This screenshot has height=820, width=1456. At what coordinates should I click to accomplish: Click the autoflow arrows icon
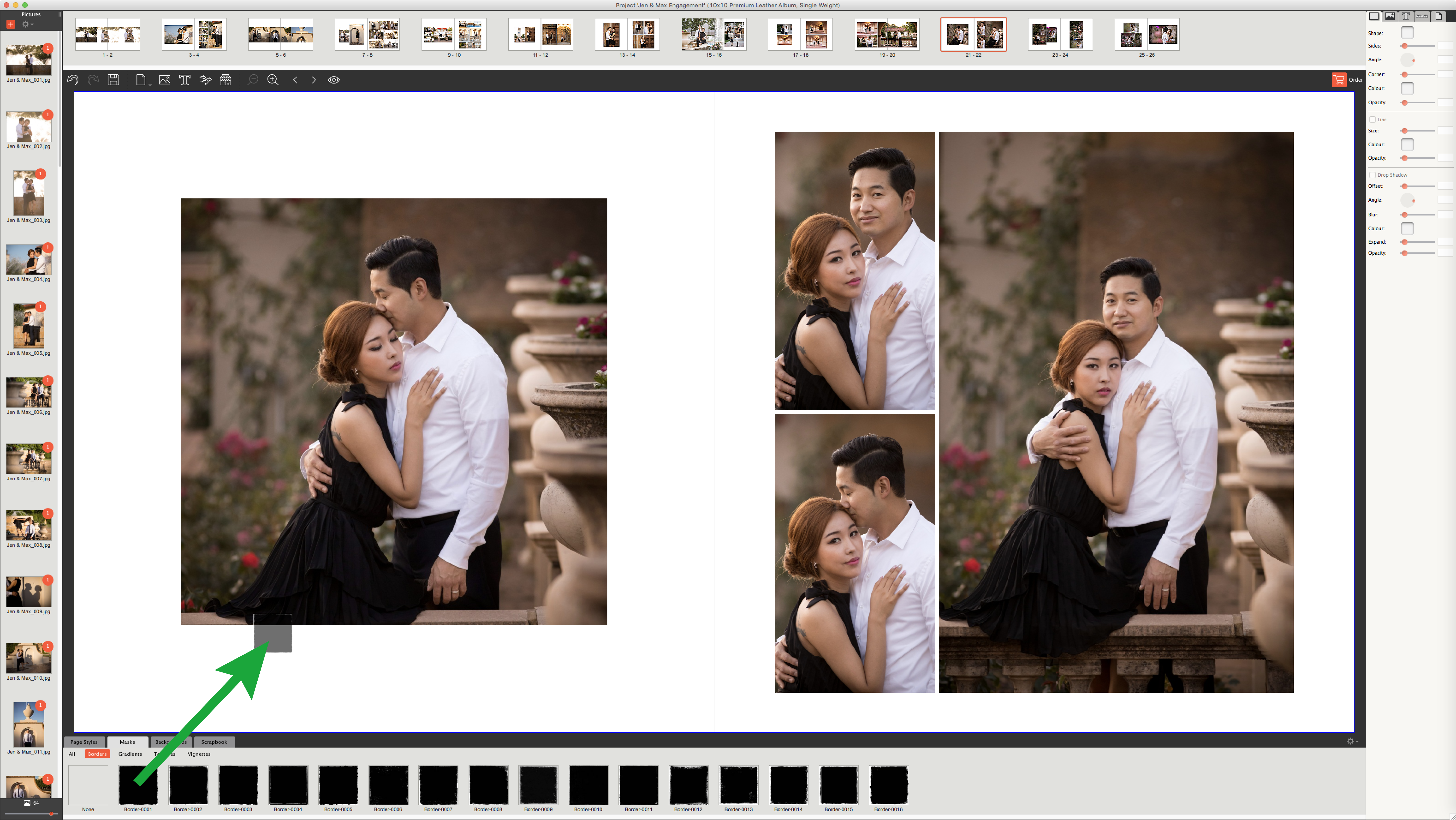pyautogui.click(x=205, y=80)
